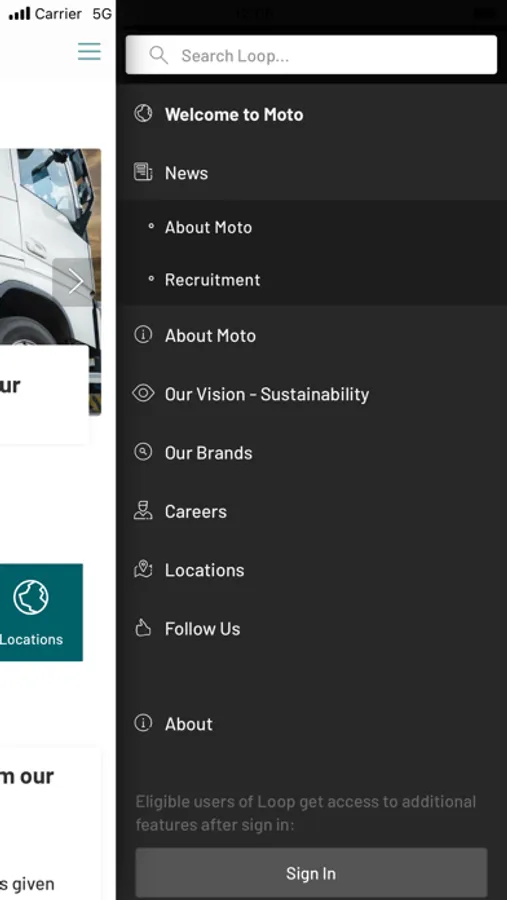Click the Sign In button

click(x=311, y=873)
